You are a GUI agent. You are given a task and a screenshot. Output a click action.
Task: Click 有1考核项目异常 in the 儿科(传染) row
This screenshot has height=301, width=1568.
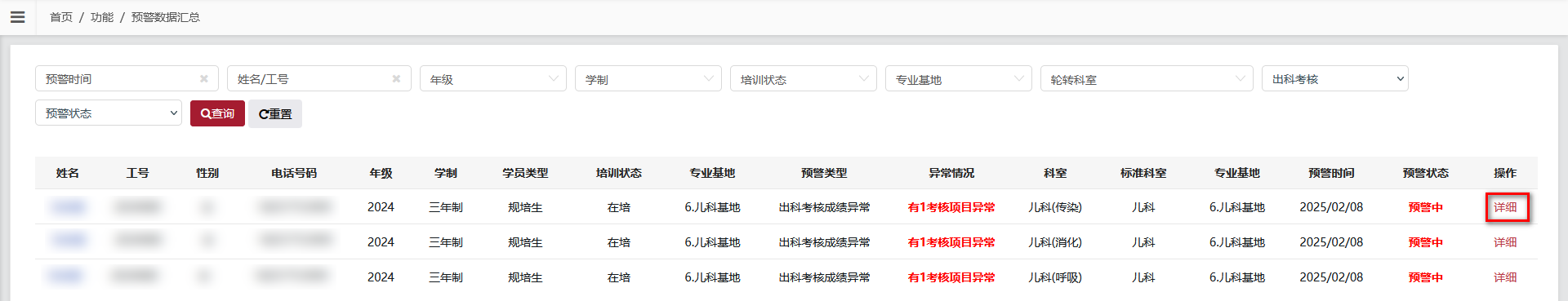click(x=951, y=207)
